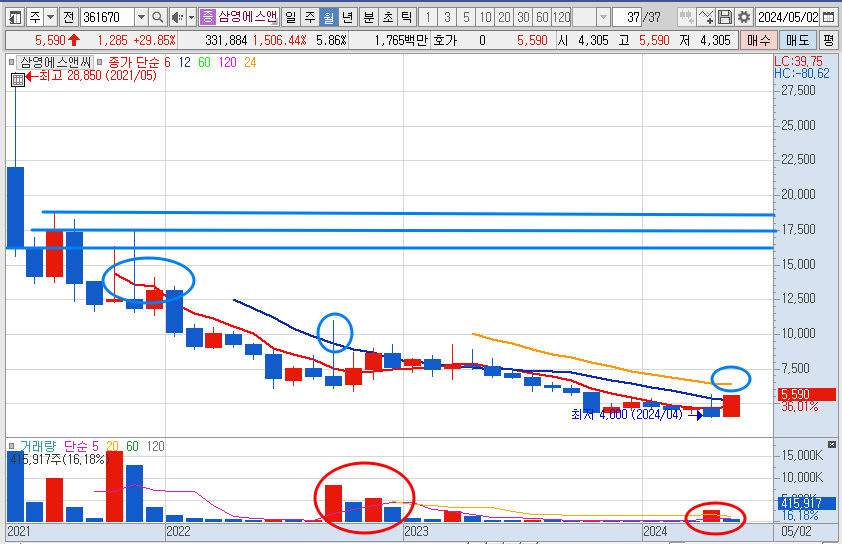This screenshot has width=842, height=544.
Task: Click the volume value 331,884
Action: tap(226, 40)
